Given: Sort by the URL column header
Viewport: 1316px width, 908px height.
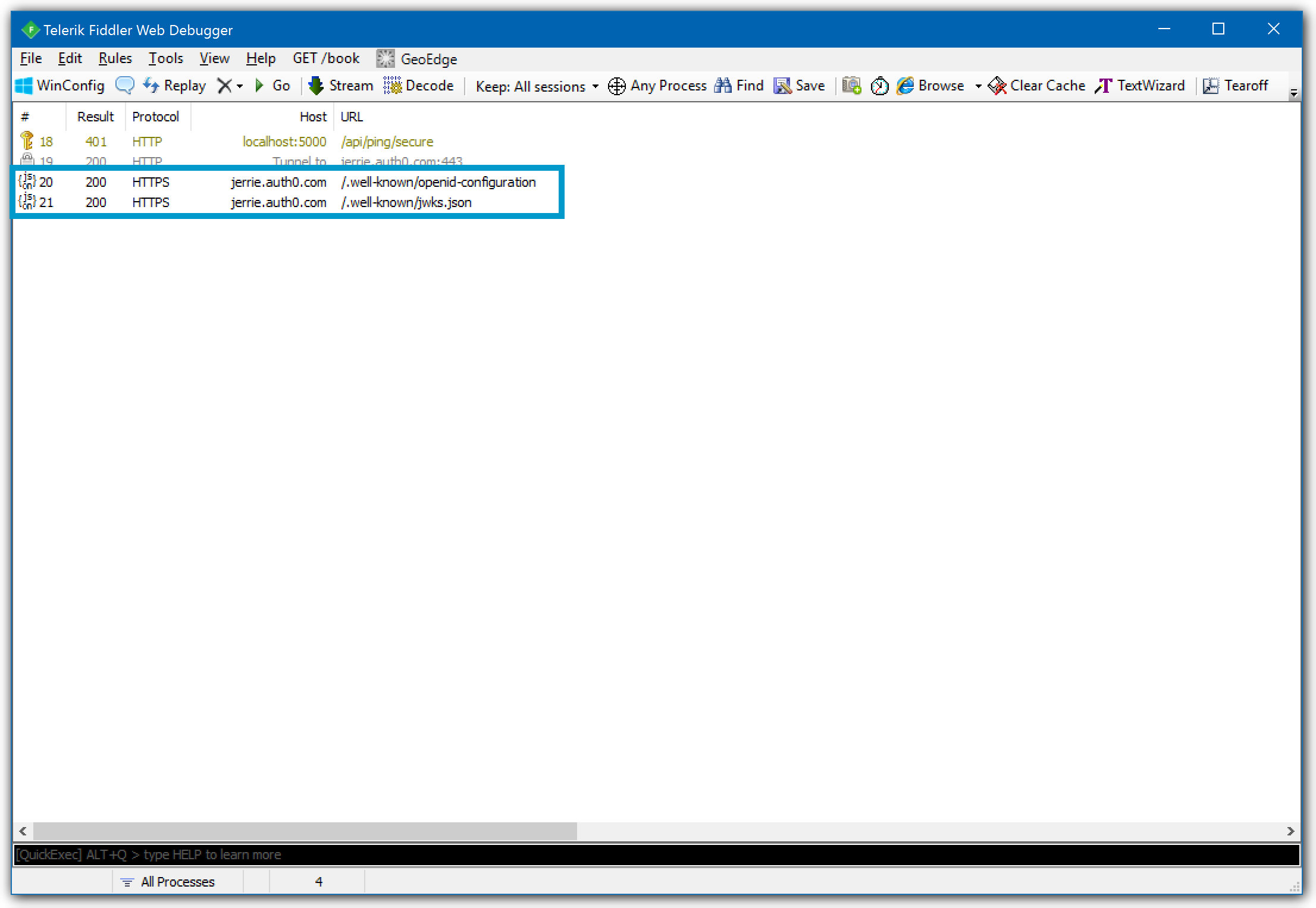Looking at the screenshot, I should [x=352, y=117].
